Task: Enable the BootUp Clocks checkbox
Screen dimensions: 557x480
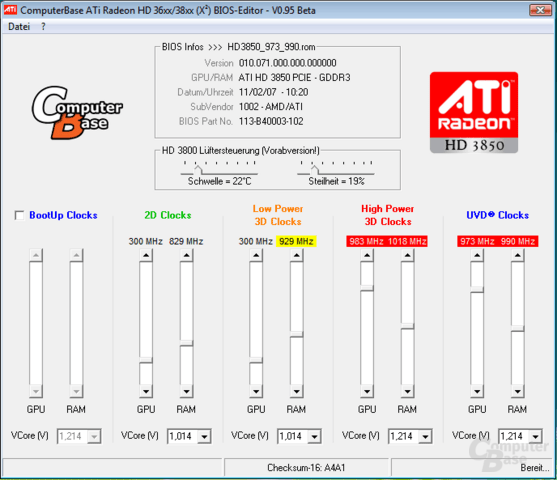Action: pyautogui.click(x=19, y=215)
